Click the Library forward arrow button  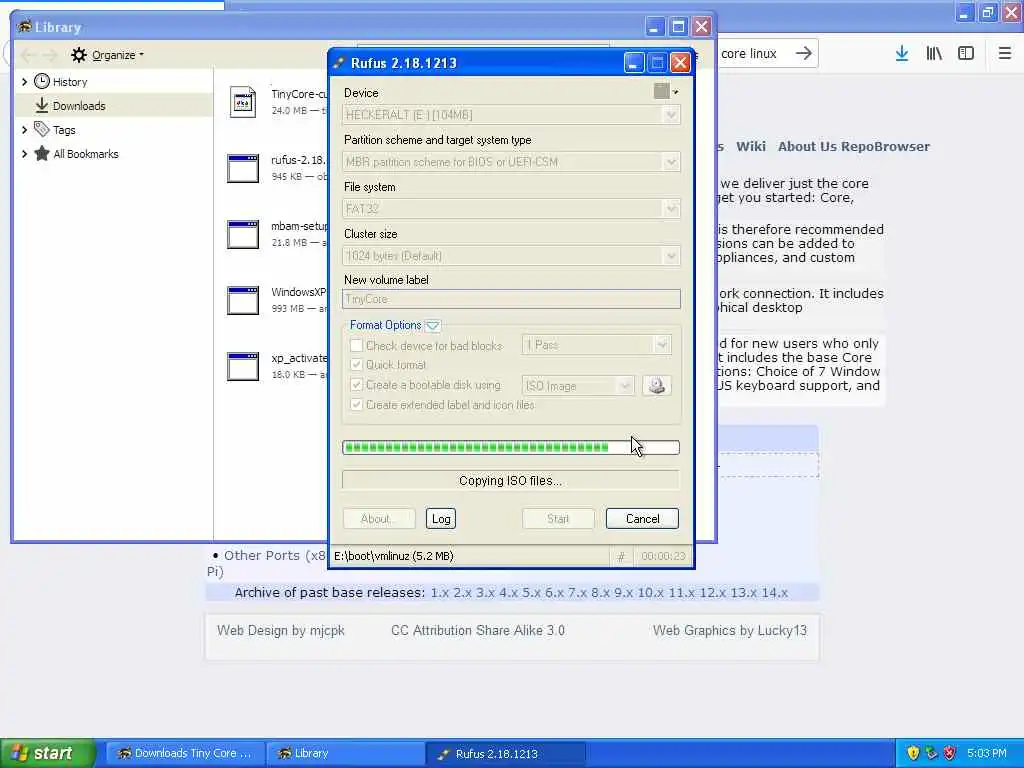tap(51, 55)
